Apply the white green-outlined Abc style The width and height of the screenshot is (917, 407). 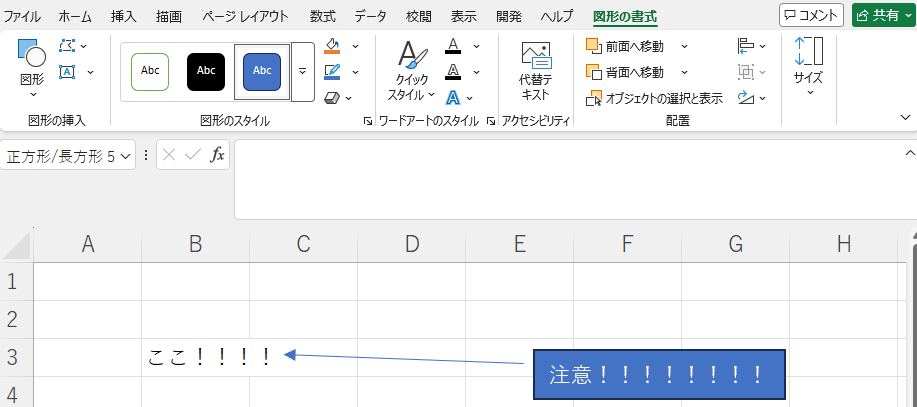(x=150, y=72)
